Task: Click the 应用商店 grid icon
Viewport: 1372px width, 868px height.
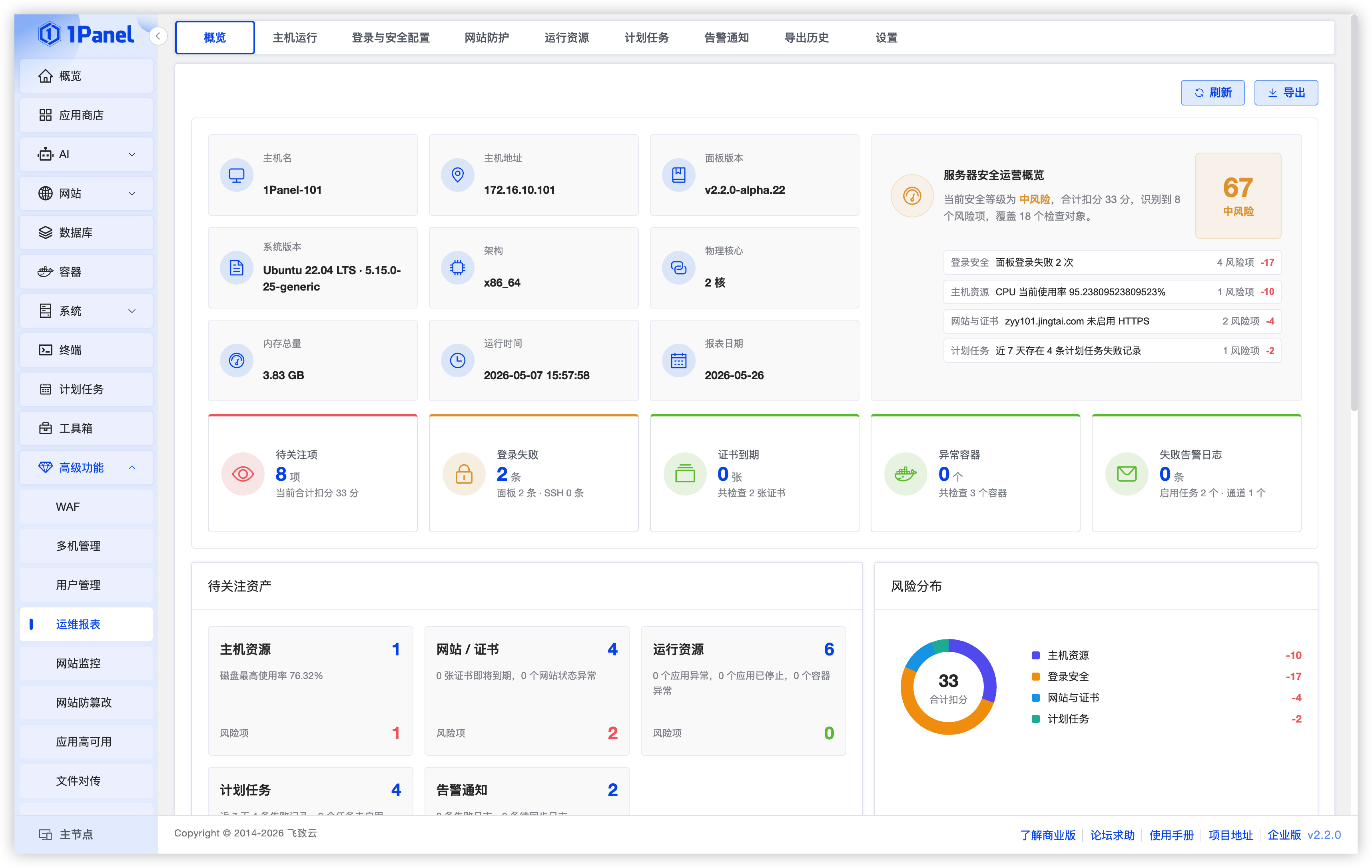Action: coord(46,115)
